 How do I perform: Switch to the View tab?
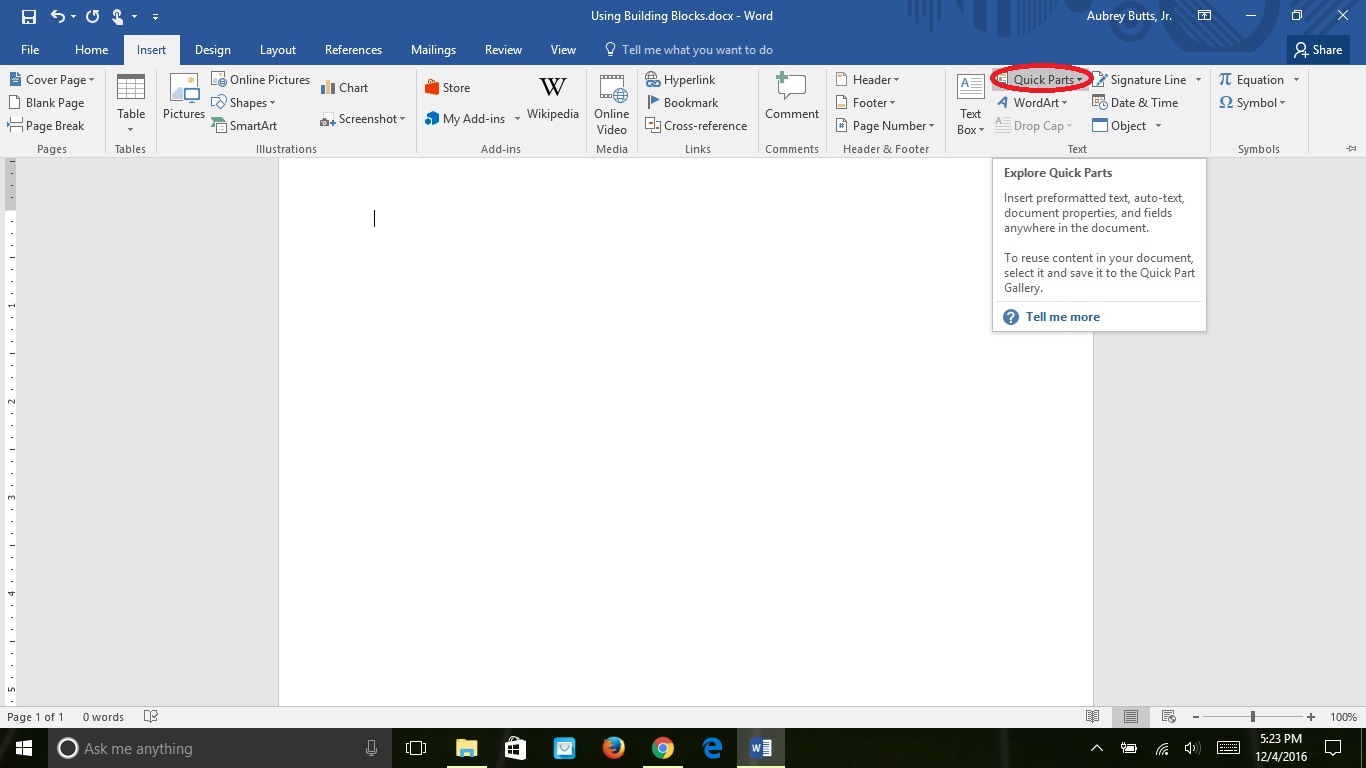[563, 50]
